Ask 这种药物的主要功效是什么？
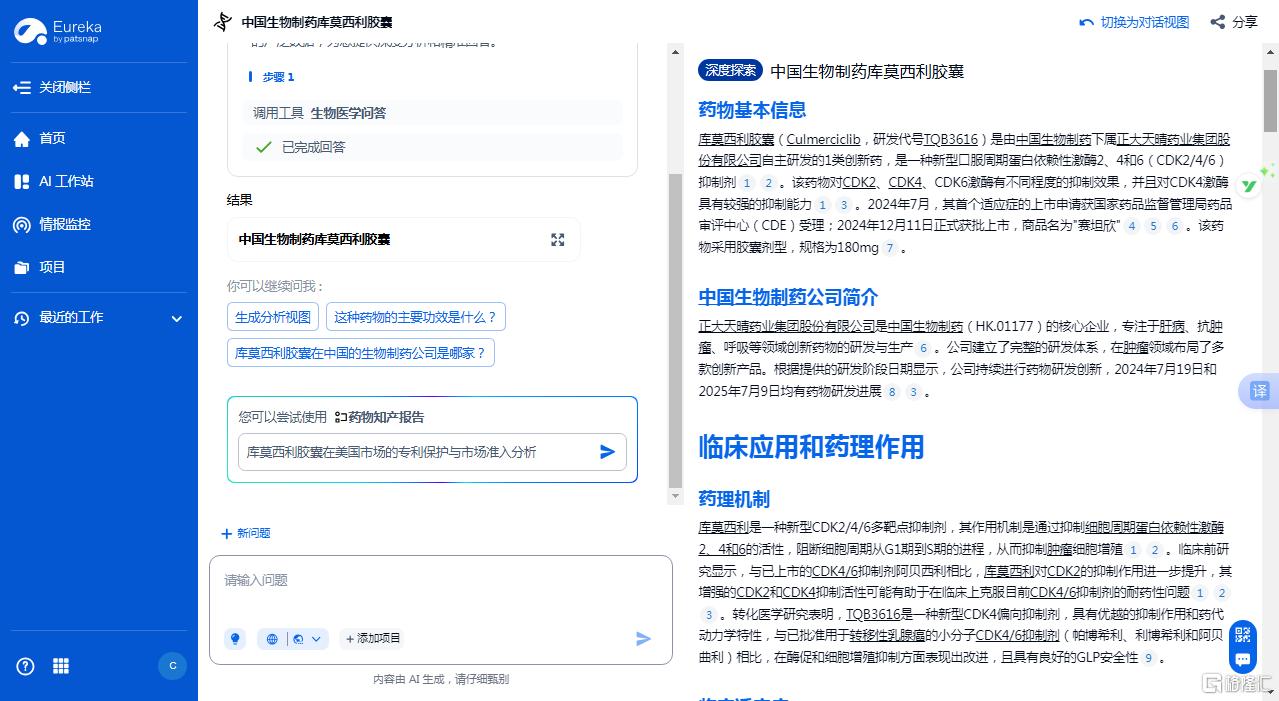Image resolution: width=1279 pixels, height=701 pixels. coord(415,317)
